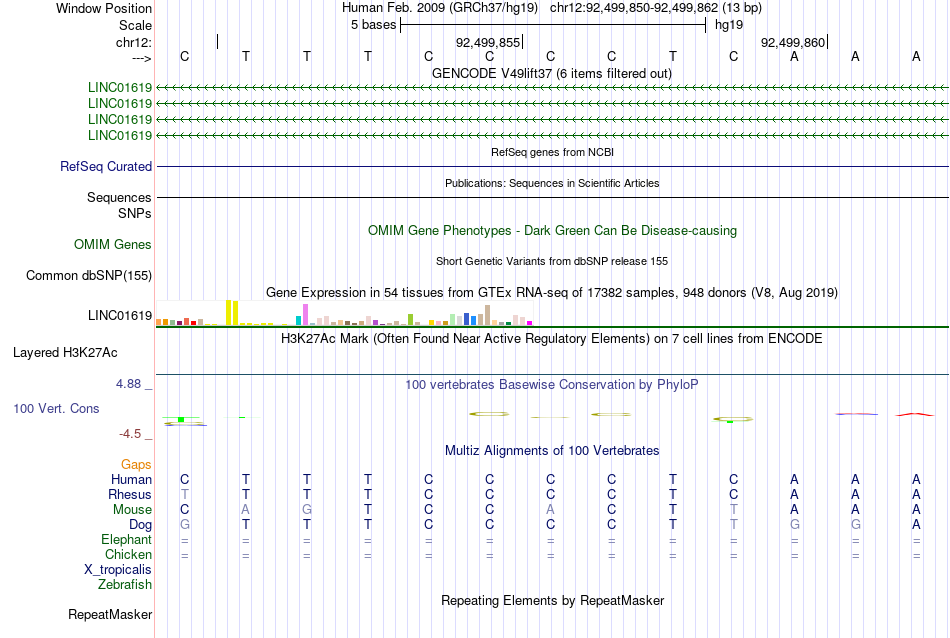The width and height of the screenshot is (950, 638).
Task: Click the RefSeq Curated track label
Action: (x=106, y=167)
